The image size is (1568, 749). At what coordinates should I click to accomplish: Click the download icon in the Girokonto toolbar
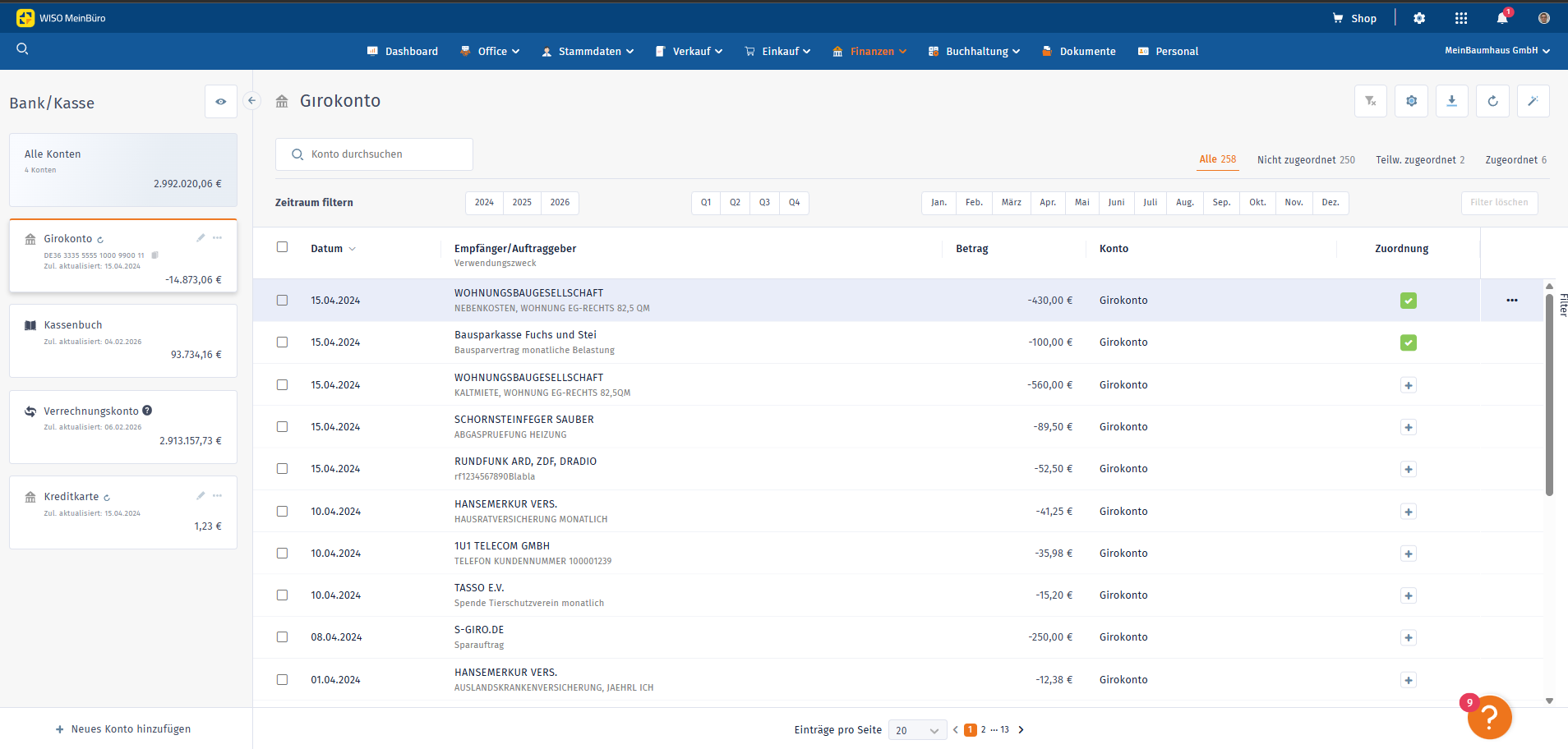[x=1451, y=101]
